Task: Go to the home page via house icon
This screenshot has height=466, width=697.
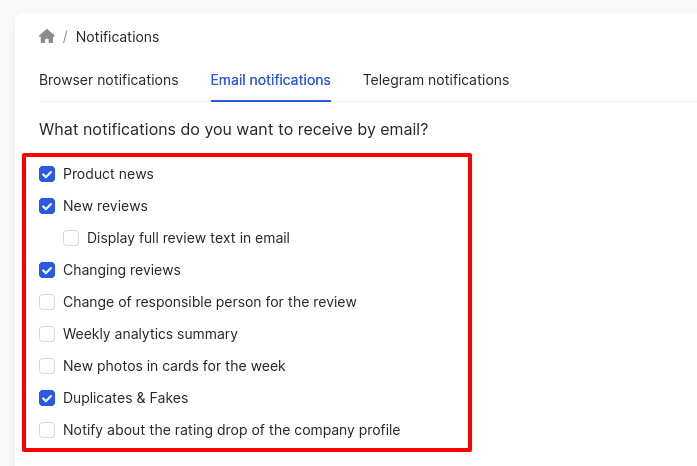Action: click(47, 36)
